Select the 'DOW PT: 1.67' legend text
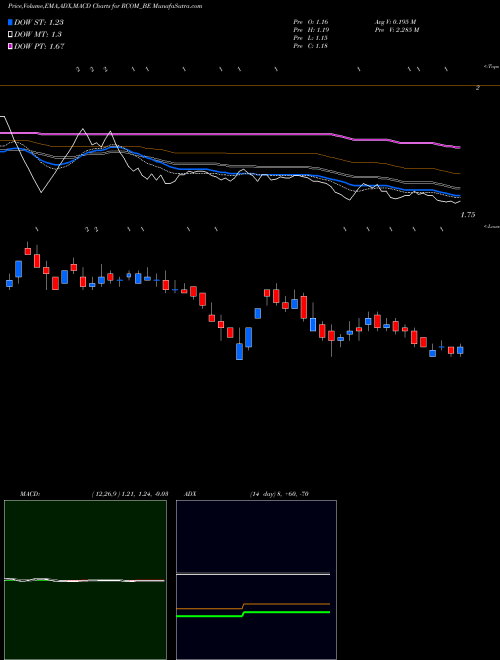Image resolution: width=500 pixels, height=660 pixels. coord(39,46)
